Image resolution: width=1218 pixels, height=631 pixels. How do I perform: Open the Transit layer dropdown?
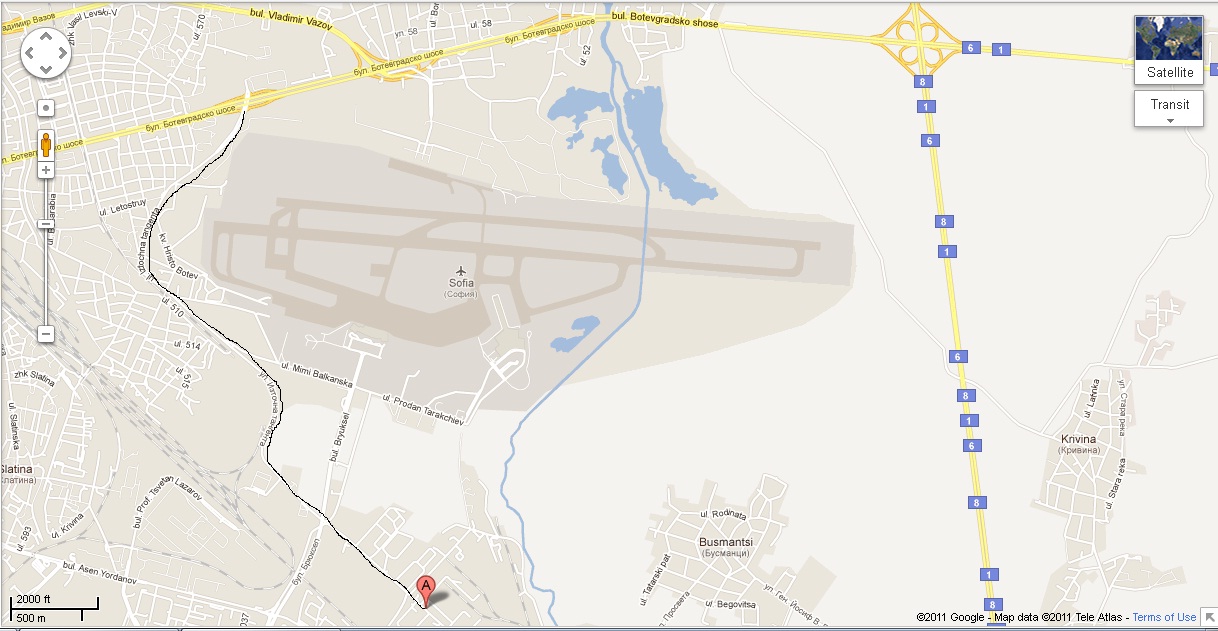pos(1169,108)
